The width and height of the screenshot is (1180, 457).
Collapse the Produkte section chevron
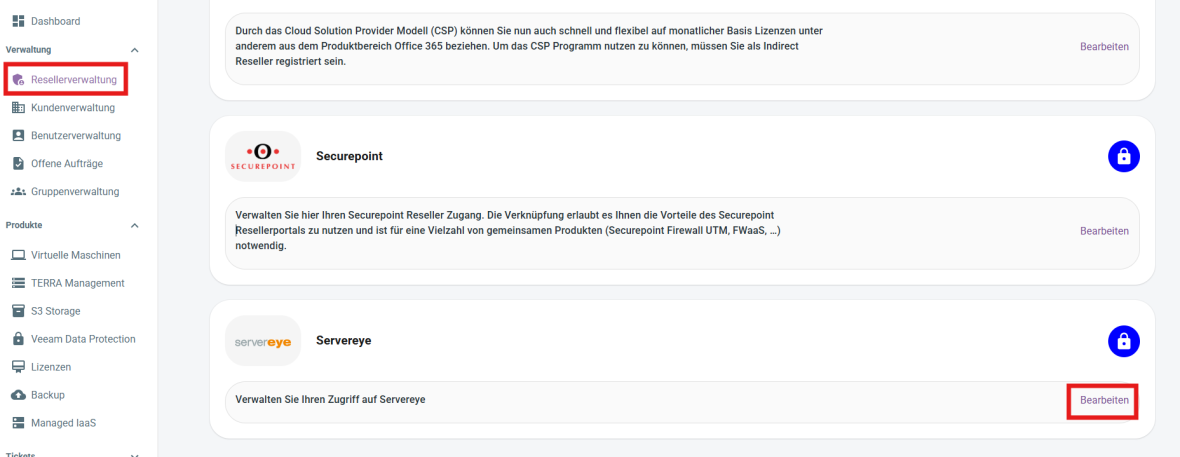point(135,225)
